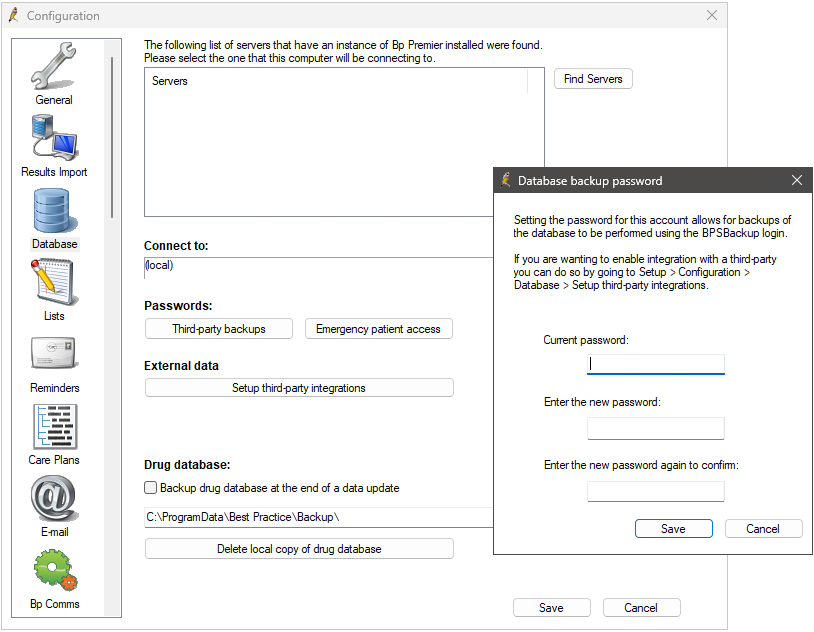The height and width of the screenshot is (632, 814).
Task: Select the Bp Comms label
Action: click(55, 604)
